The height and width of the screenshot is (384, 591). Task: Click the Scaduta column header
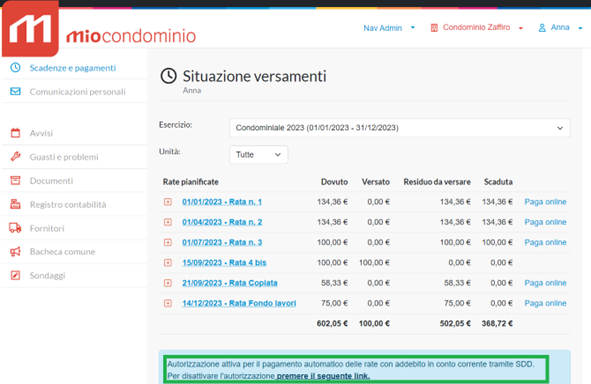coord(498,182)
